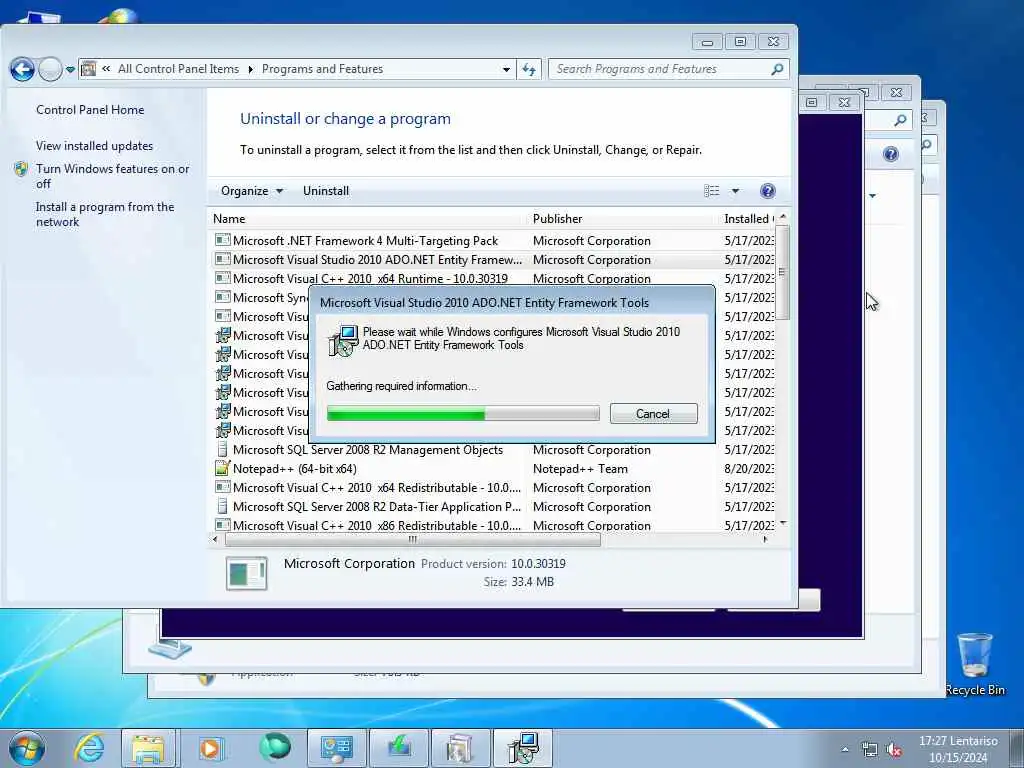Screen dimensions: 1024x768
Task: Click the Refresh button in address bar
Action: pyautogui.click(x=529, y=69)
